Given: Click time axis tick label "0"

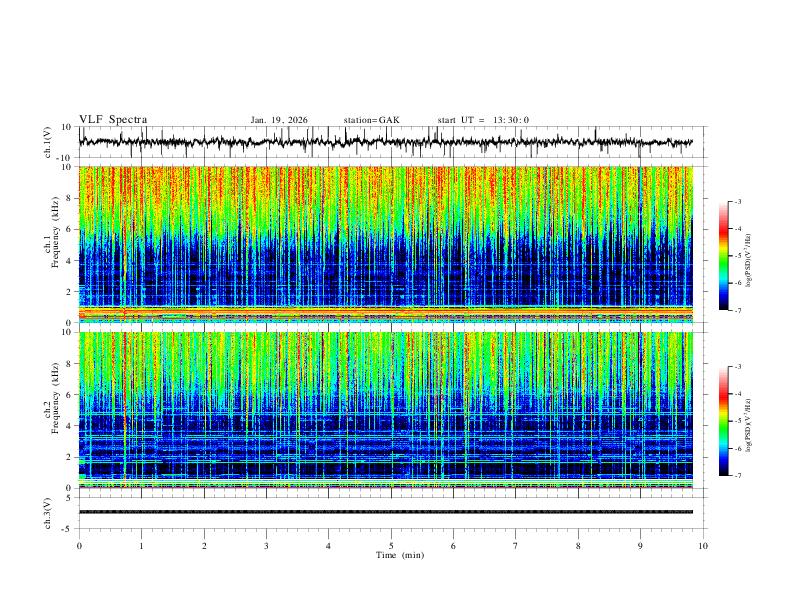Looking at the screenshot, I should [x=79, y=546].
